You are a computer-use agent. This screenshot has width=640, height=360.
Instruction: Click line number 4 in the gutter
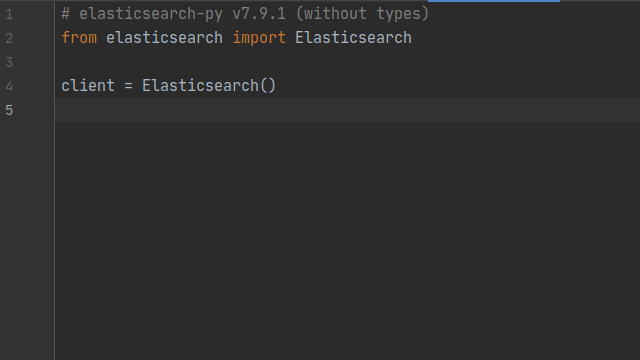(9, 86)
